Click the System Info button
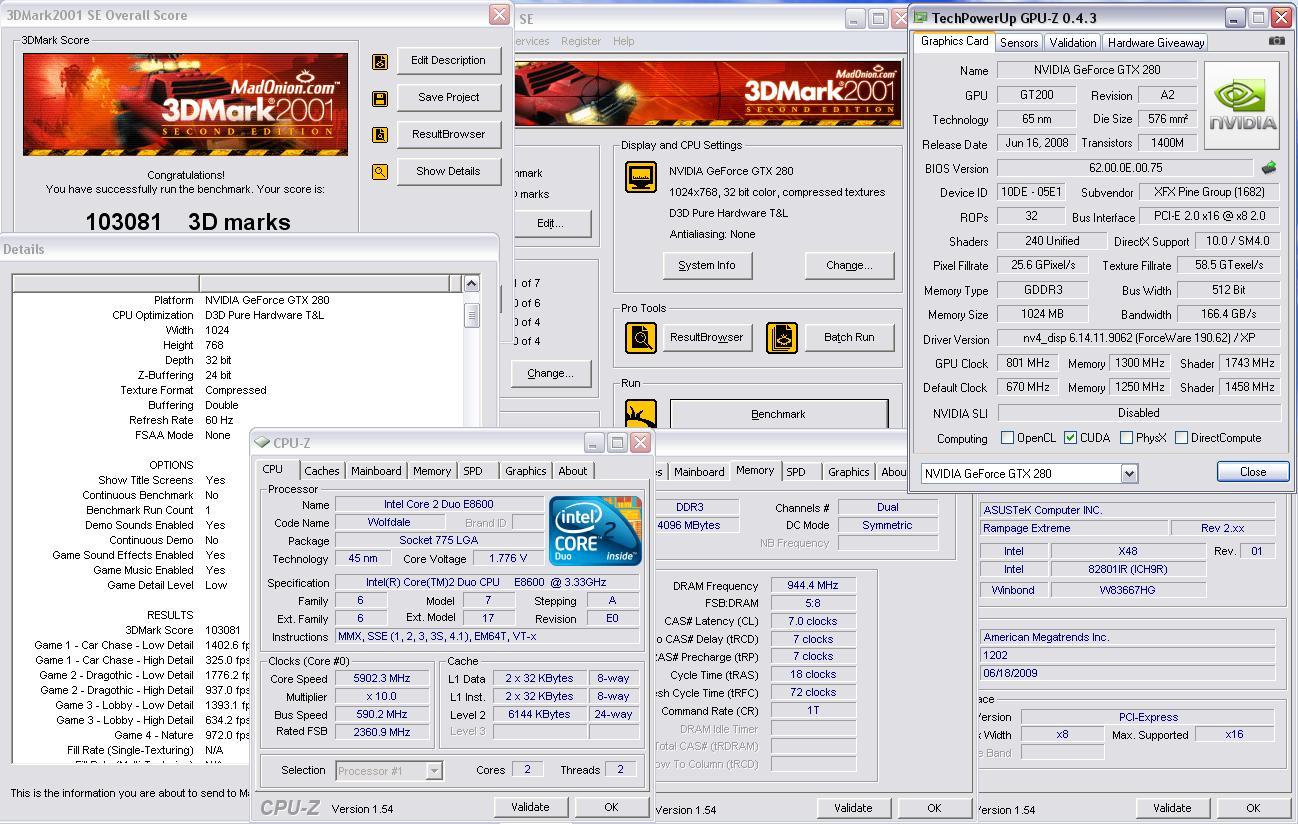The height and width of the screenshot is (824, 1298). coord(707,265)
